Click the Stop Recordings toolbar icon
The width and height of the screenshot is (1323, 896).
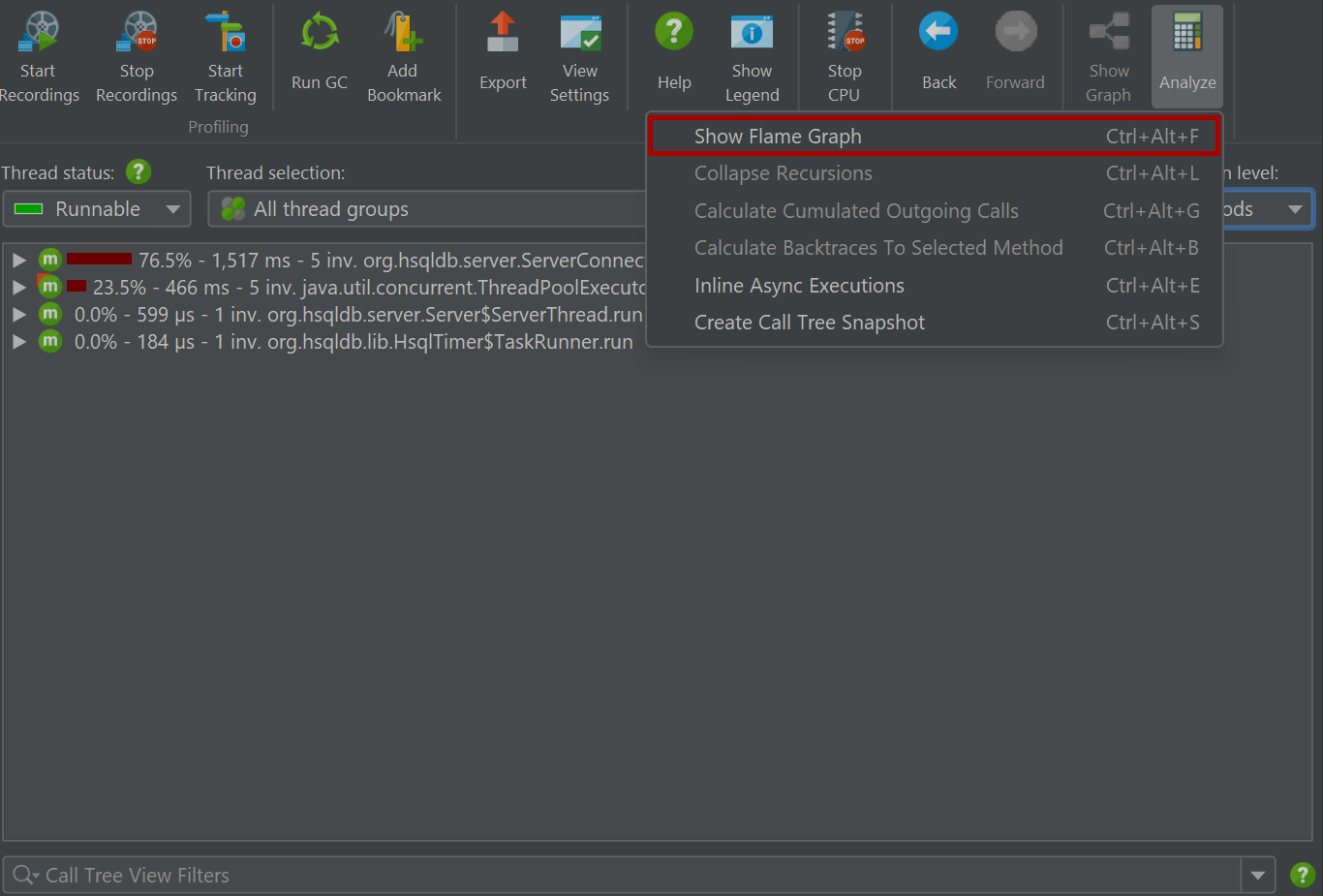click(137, 33)
